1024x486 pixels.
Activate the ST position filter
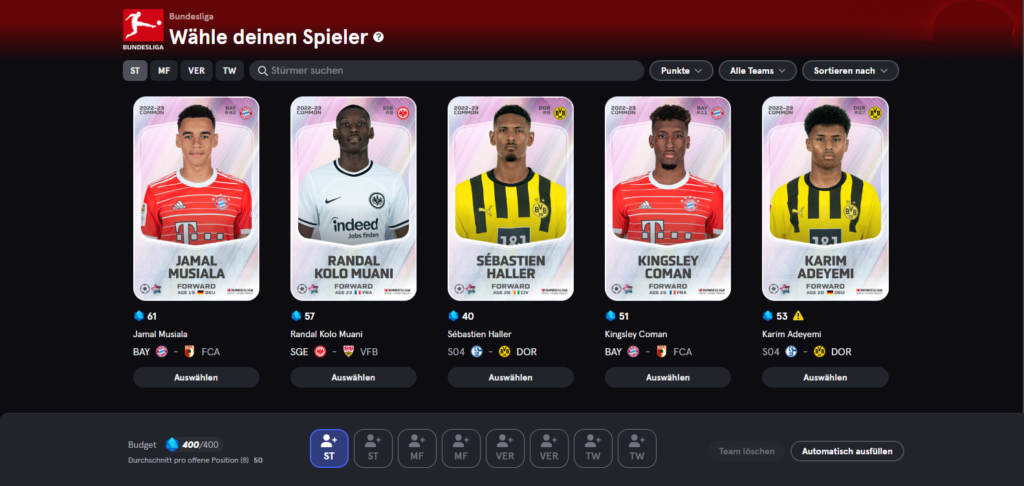pos(135,71)
